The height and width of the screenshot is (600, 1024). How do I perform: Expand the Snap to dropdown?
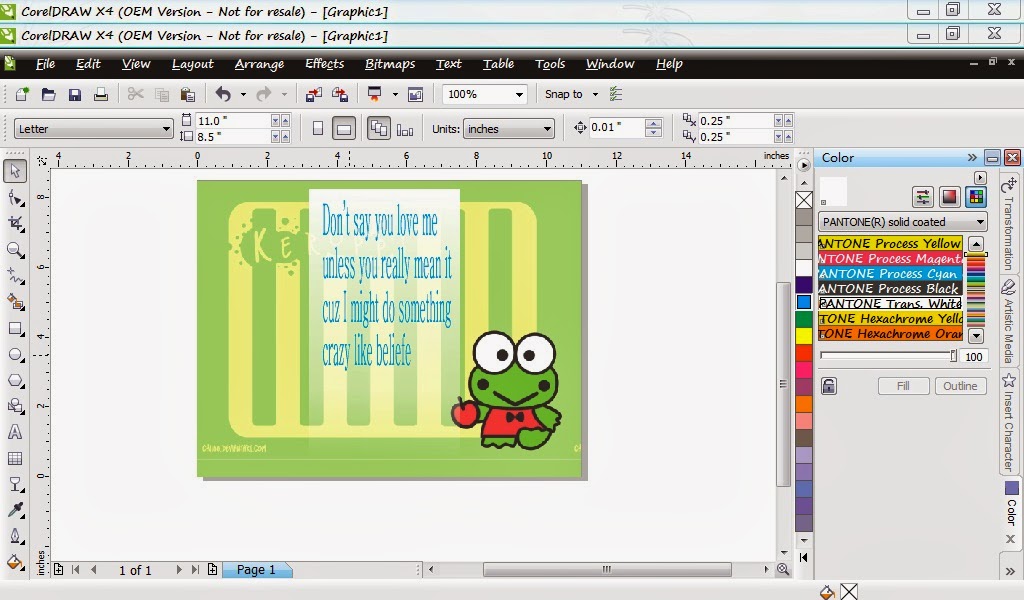pyautogui.click(x=595, y=95)
